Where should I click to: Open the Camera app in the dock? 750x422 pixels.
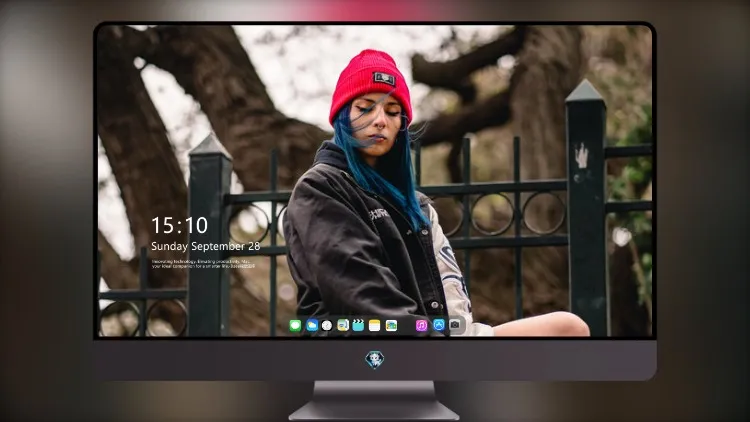(455, 325)
